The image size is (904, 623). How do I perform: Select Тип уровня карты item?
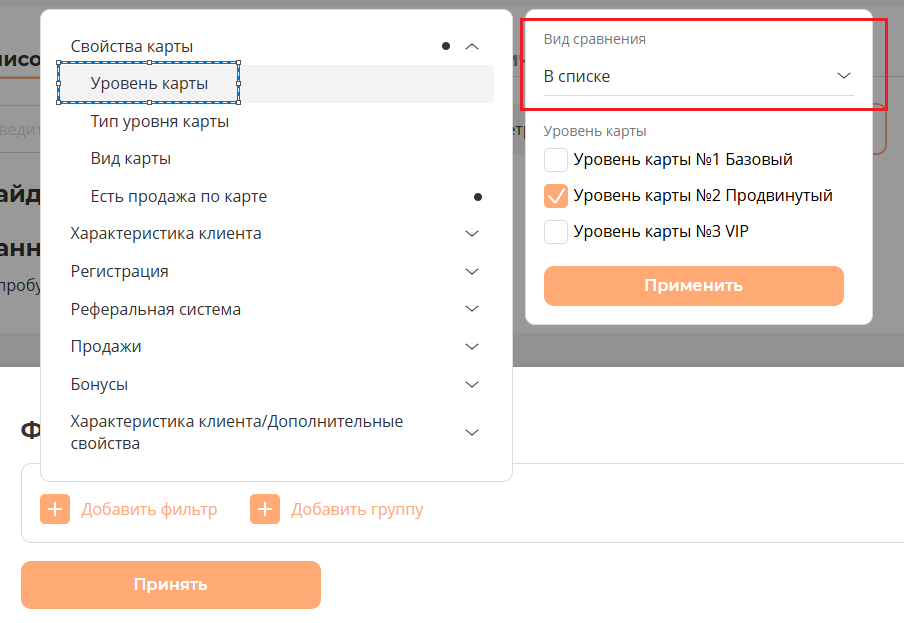point(160,122)
